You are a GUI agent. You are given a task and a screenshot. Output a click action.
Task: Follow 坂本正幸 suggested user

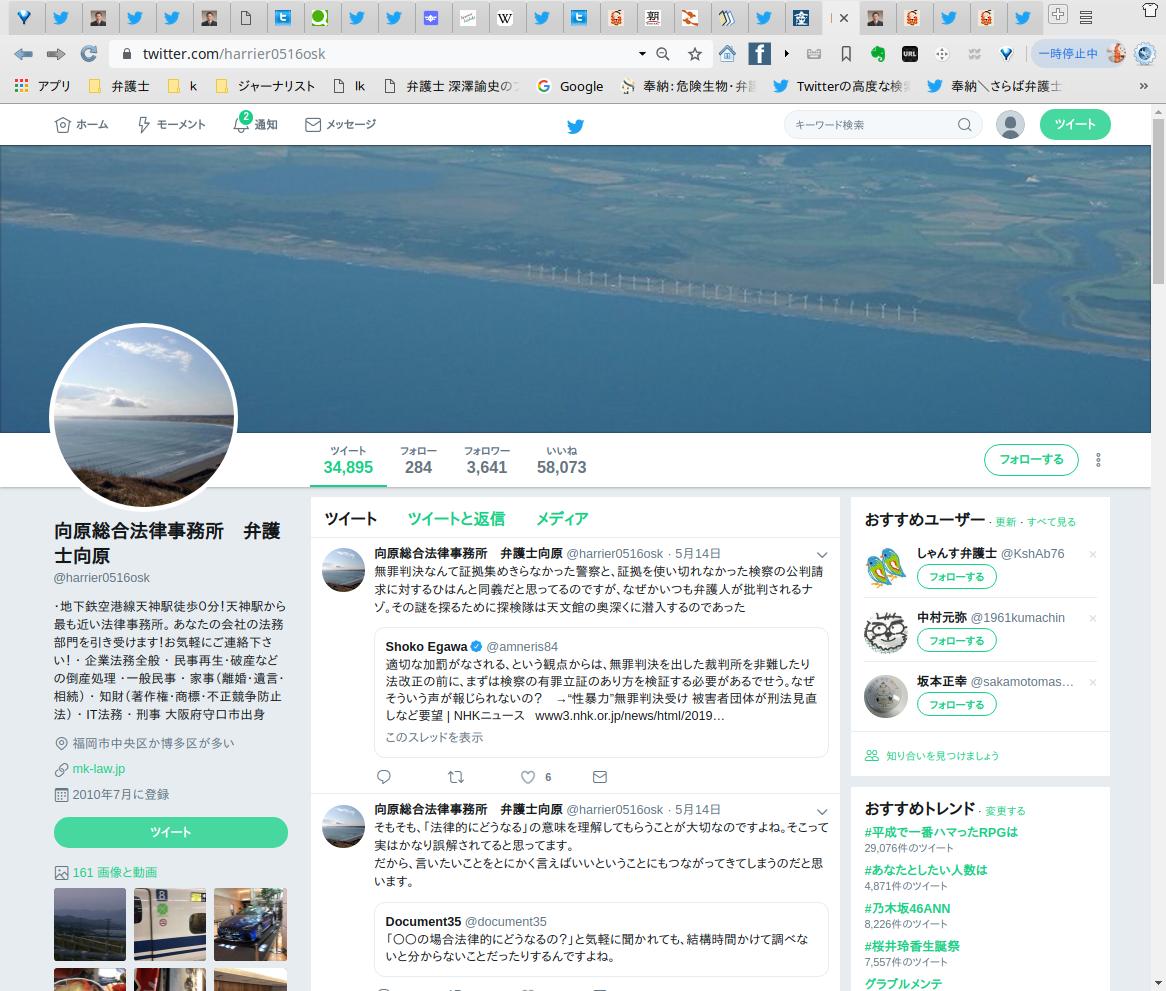click(956, 705)
